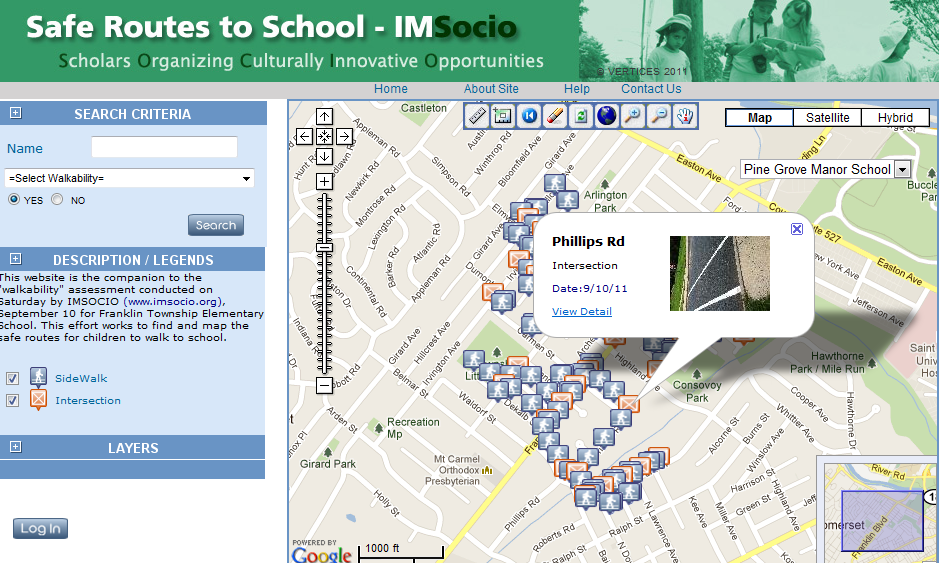Recenter map with the center pan button

(x=324, y=137)
